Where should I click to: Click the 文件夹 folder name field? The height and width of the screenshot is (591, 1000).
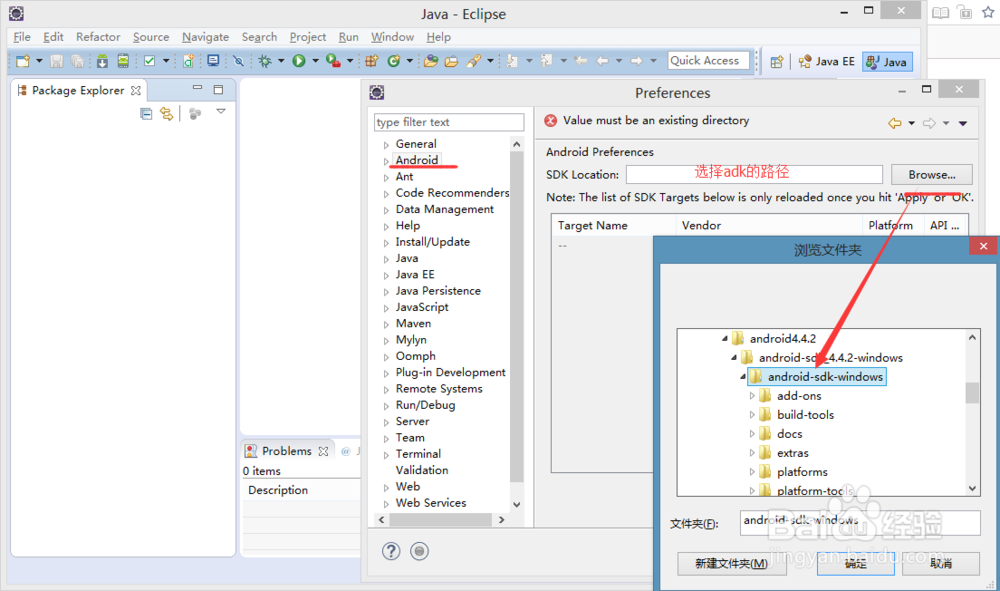(x=860, y=523)
